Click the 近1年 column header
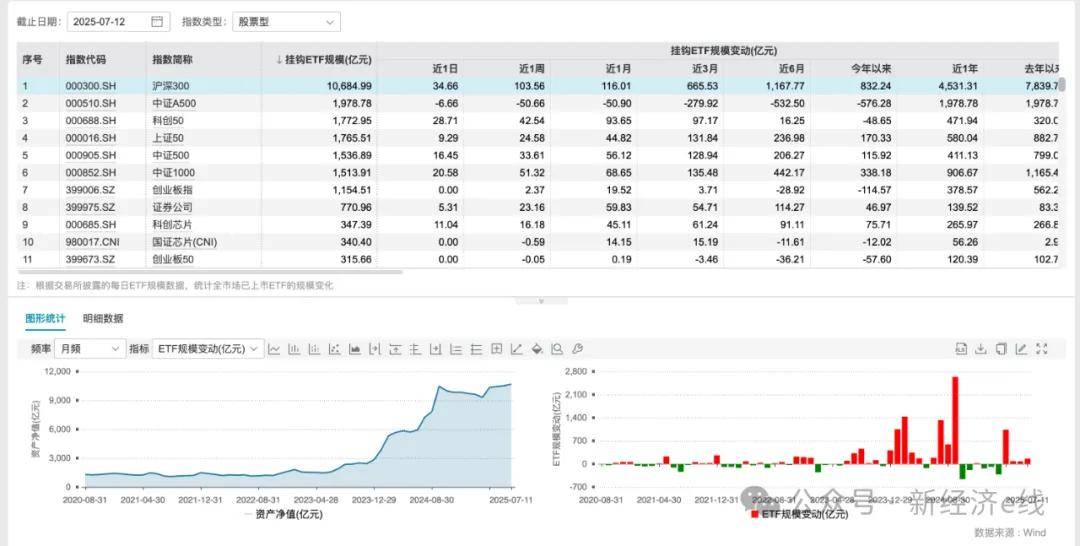The image size is (1080, 546). click(966, 69)
